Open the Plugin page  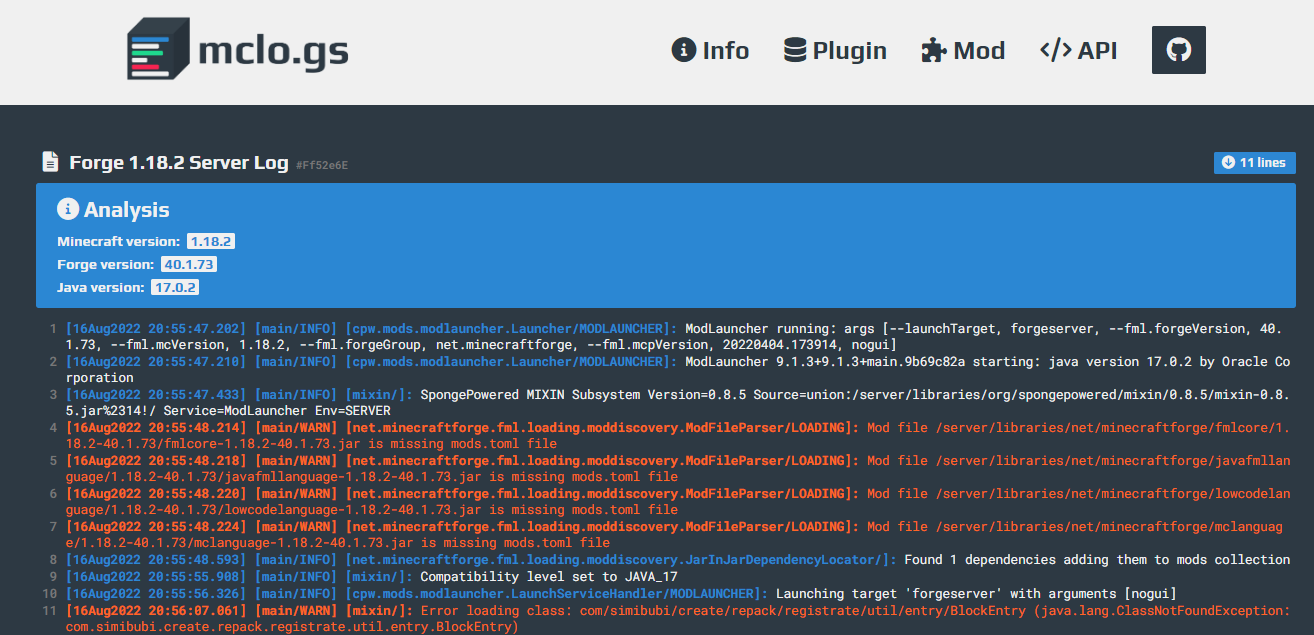(835, 50)
